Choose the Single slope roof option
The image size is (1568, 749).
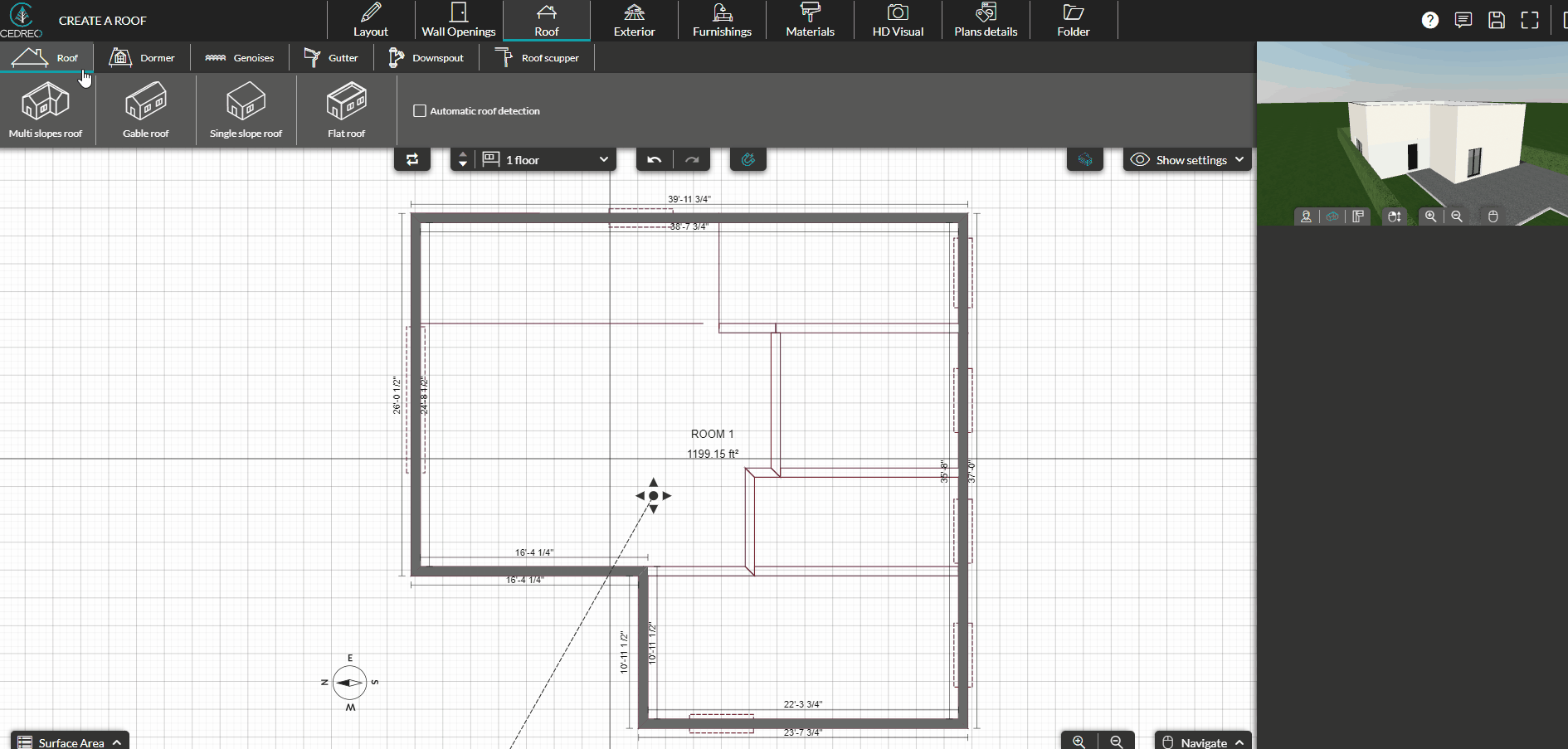pyautogui.click(x=246, y=109)
